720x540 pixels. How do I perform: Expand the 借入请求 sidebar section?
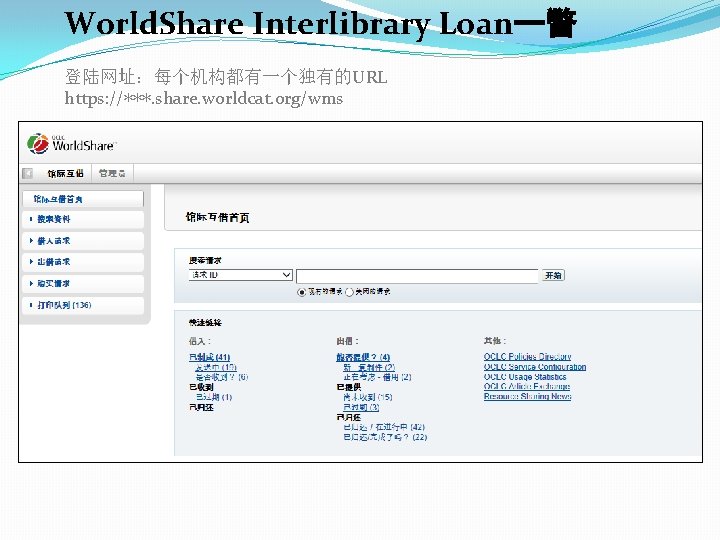pyautogui.click(x=83, y=241)
